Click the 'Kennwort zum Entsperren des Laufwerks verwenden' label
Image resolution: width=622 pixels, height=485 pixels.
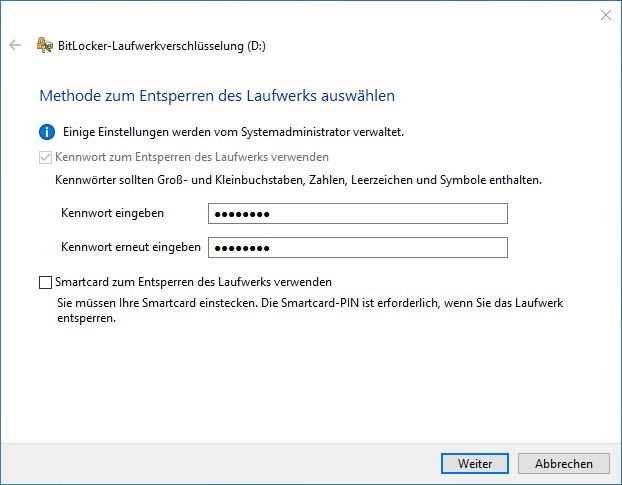click(x=192, y=158)
